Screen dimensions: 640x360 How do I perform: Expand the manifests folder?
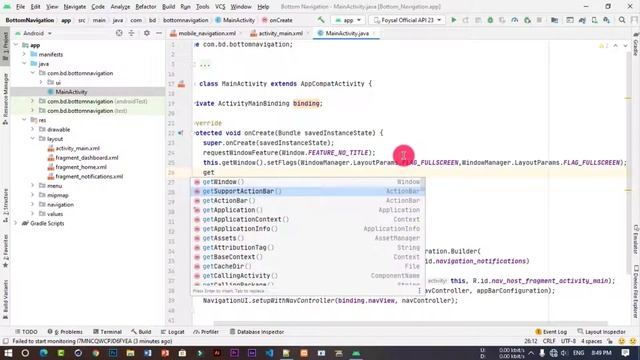[24, 54]
